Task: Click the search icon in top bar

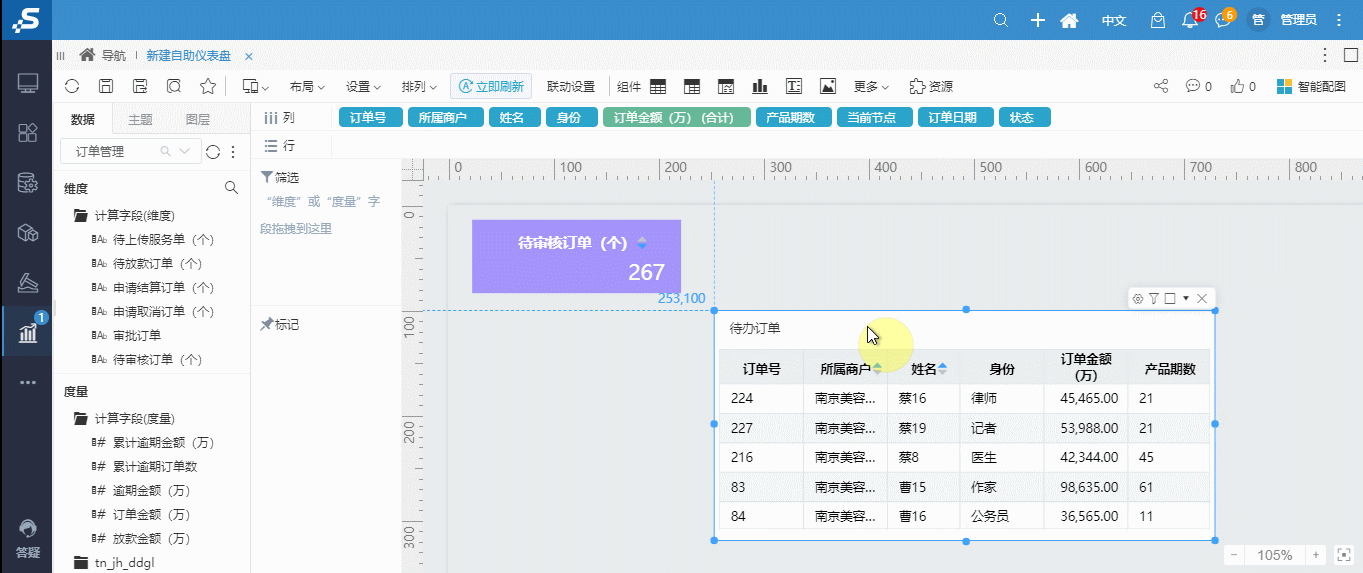Action: point(1001,20)
